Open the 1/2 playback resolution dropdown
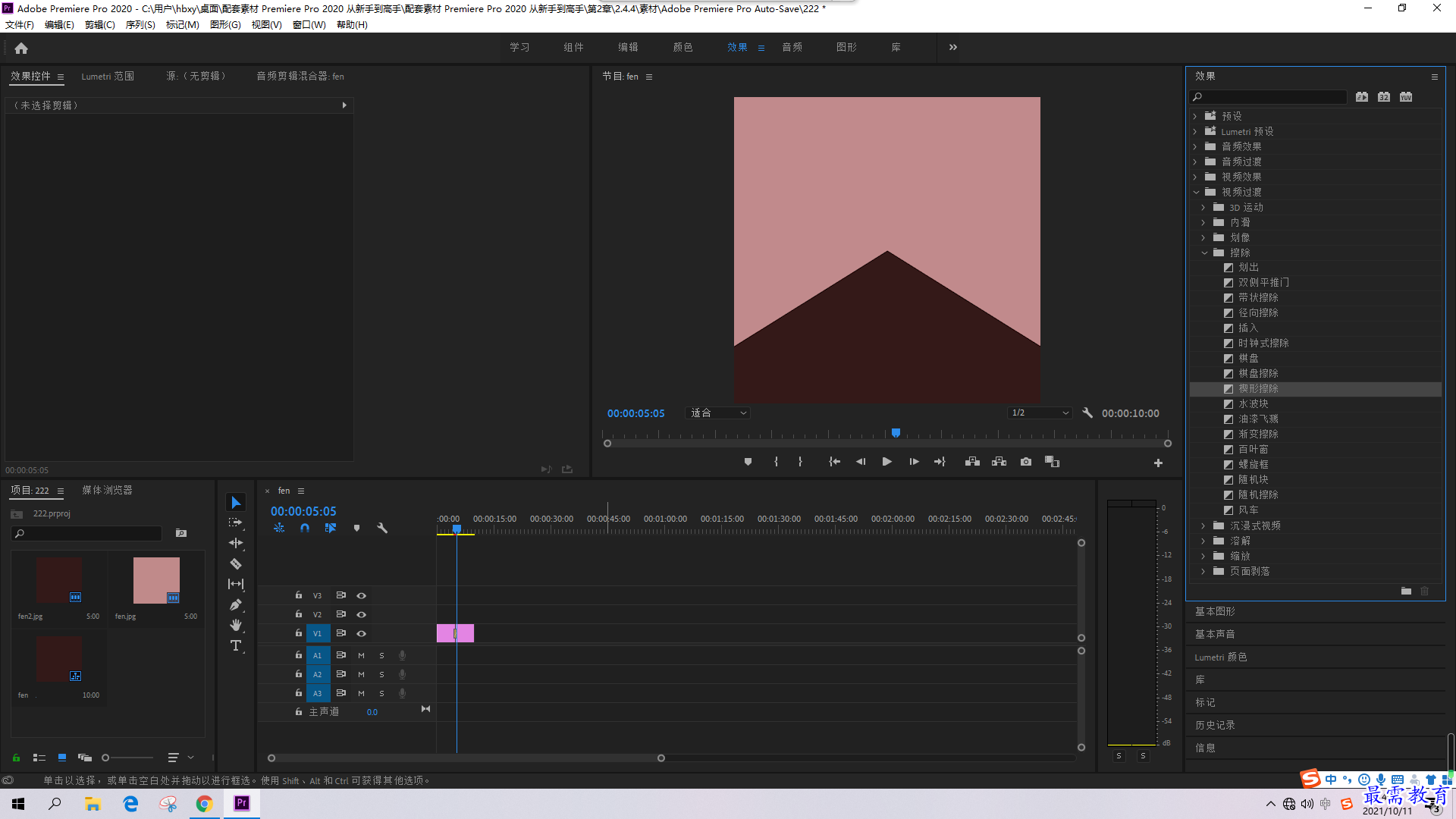Viewport: 1456px width, 819px height. 1040,413
